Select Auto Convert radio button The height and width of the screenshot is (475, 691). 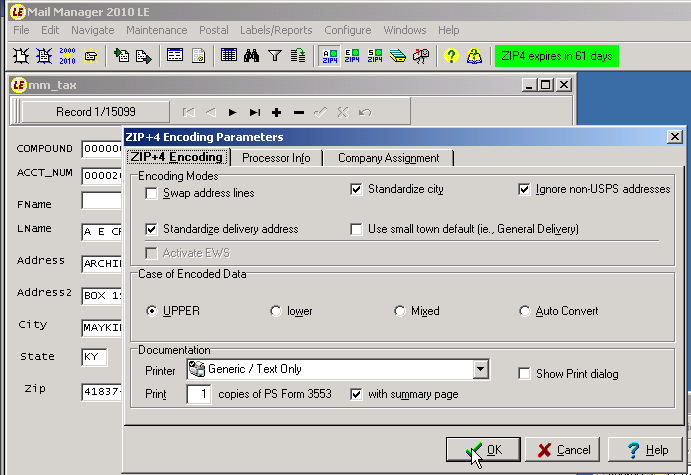(x=524, y=311)
